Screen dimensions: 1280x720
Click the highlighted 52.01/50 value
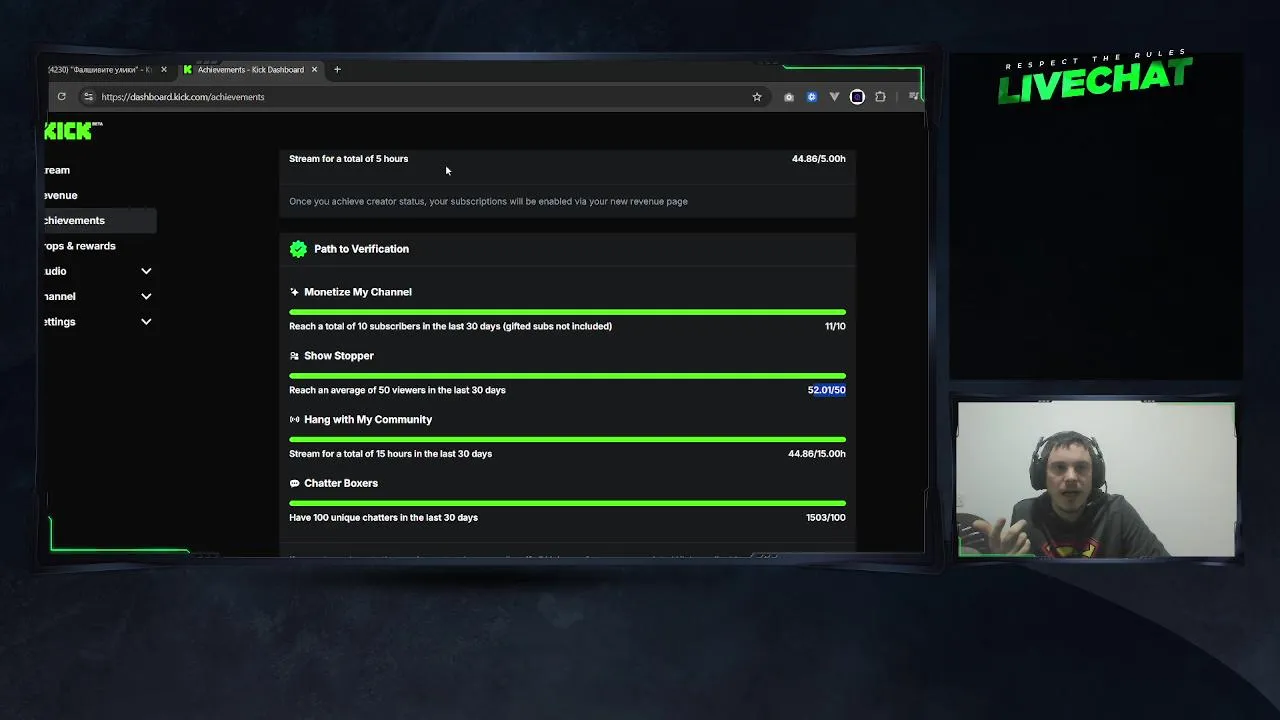click(x=826, y=390)
